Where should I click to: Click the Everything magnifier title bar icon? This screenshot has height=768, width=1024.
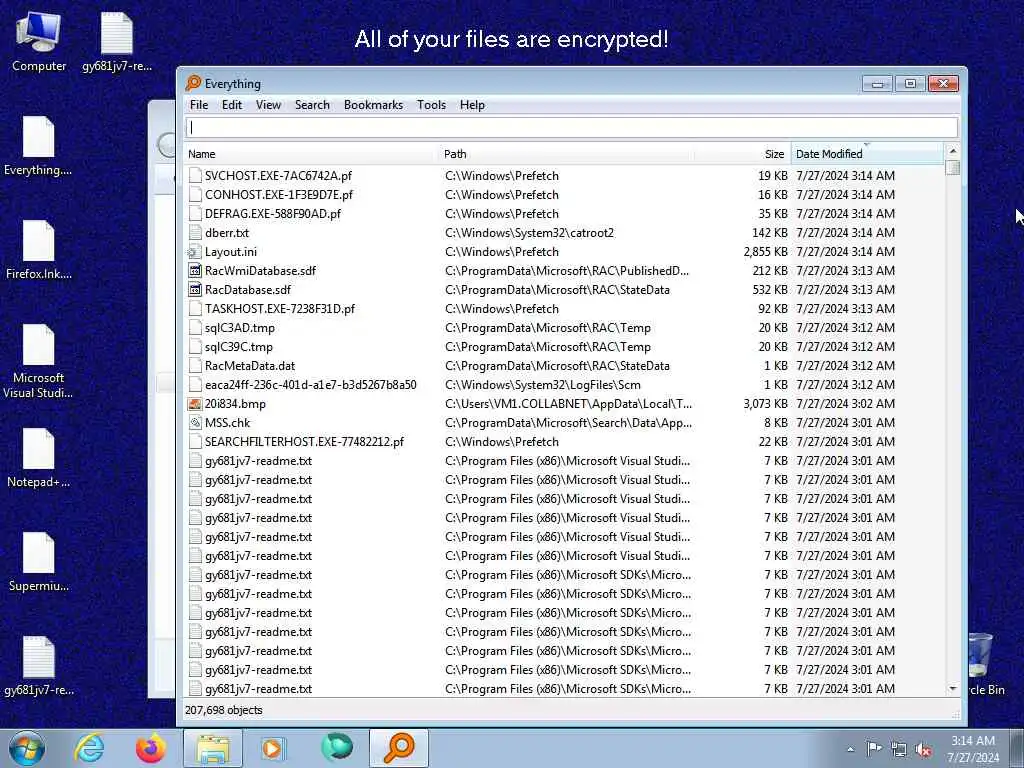tap(193, 83)
